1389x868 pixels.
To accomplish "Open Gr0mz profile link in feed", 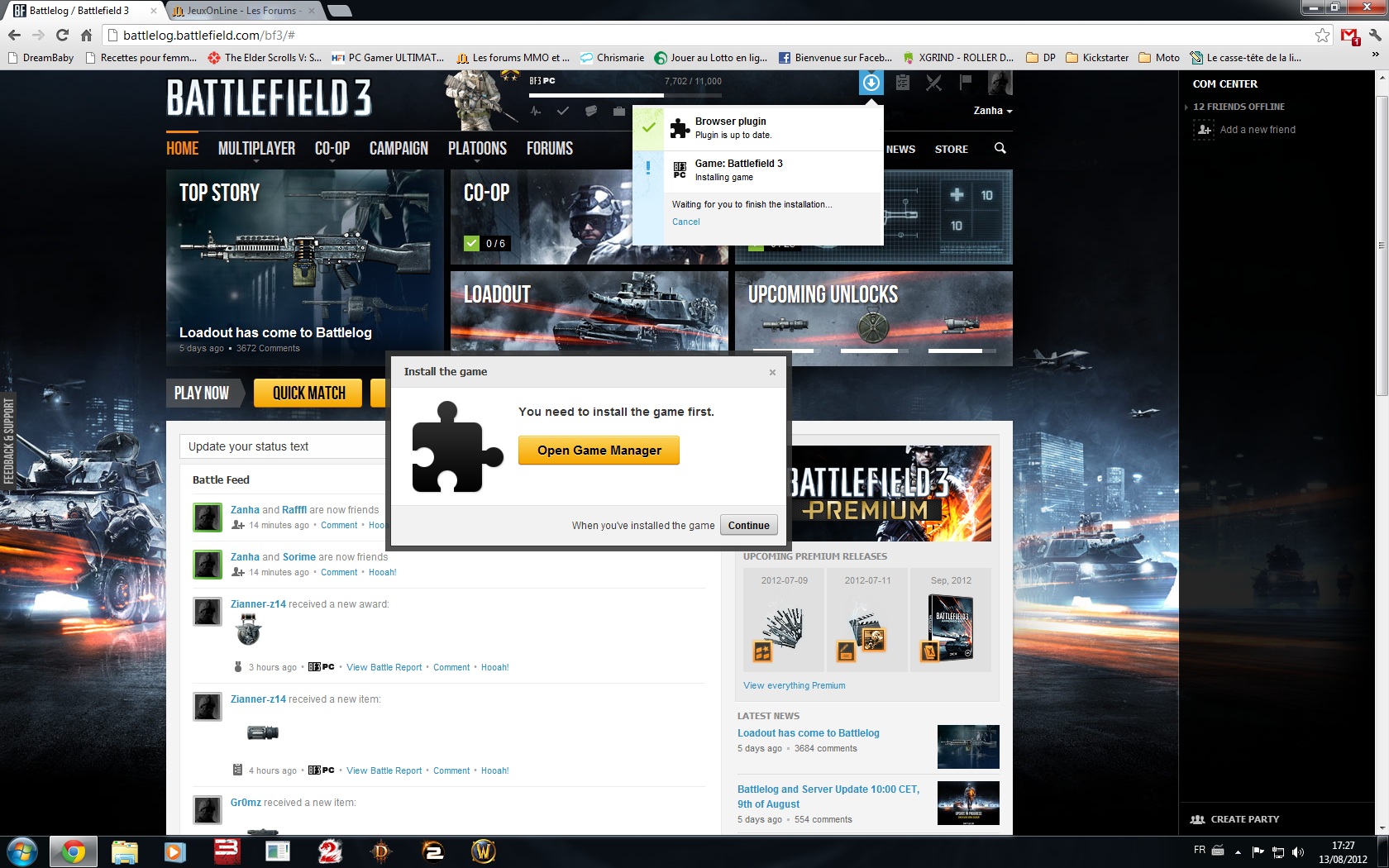I will 246,803.
